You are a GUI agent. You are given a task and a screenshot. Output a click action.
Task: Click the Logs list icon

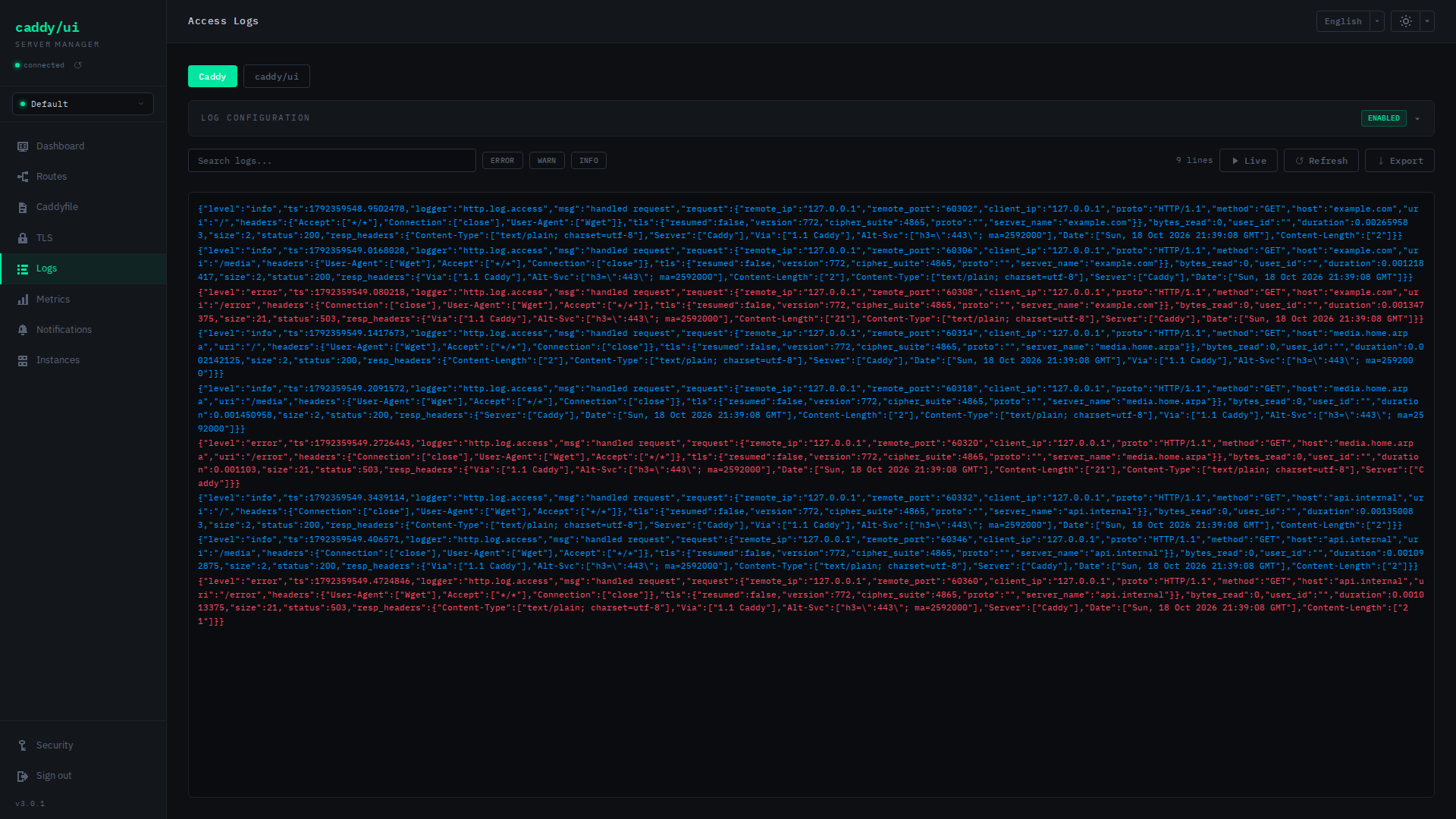(x=23, y=268)
